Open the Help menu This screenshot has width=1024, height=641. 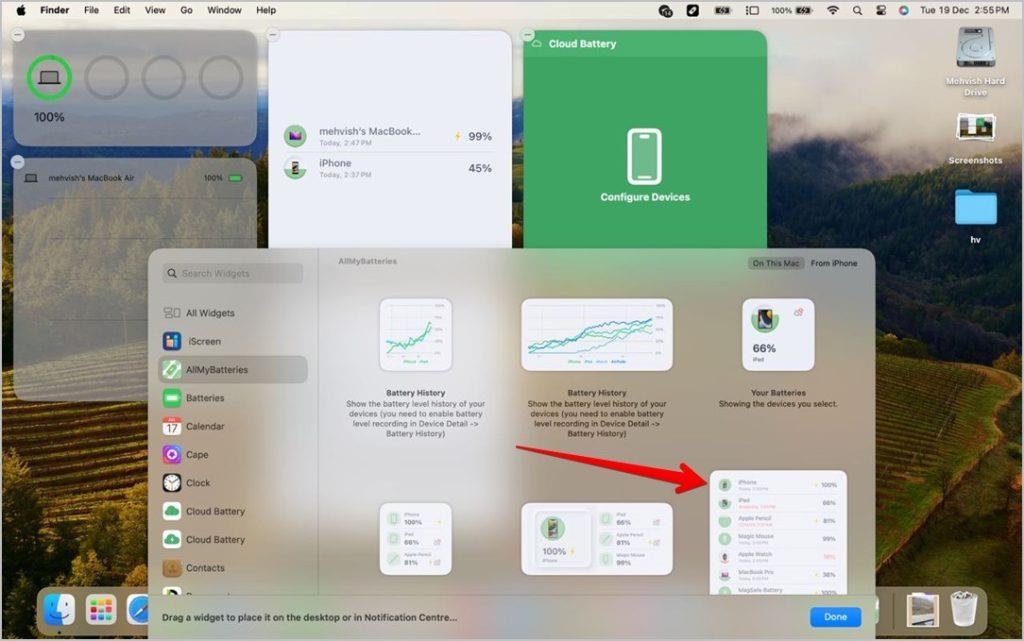tap(266, 10)
